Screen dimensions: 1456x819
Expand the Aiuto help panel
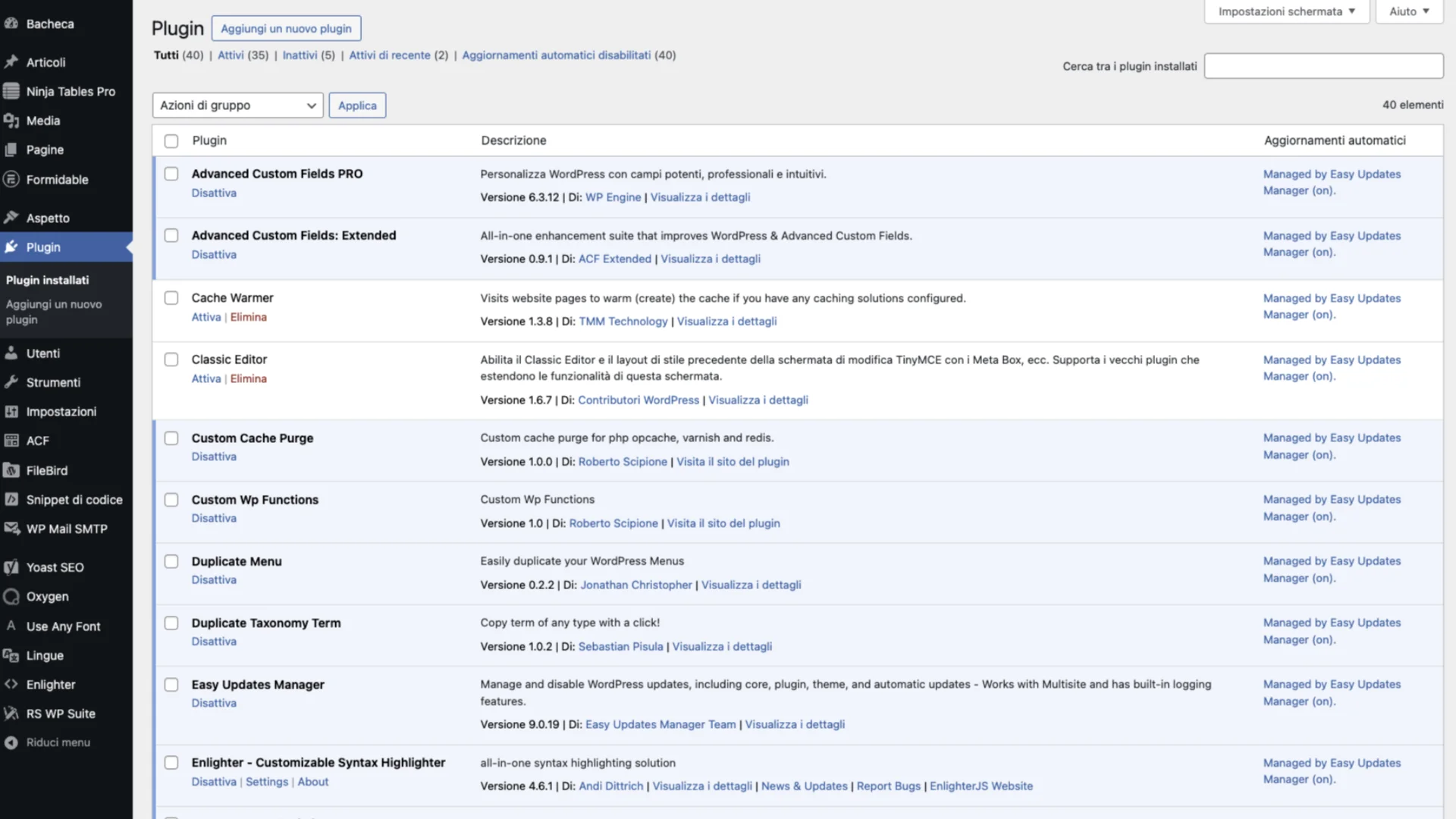[x=1409, y=11]
